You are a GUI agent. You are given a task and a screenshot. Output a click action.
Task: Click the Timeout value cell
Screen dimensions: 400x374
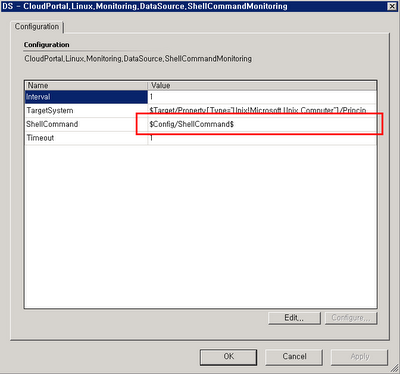(x=262, y=138)
